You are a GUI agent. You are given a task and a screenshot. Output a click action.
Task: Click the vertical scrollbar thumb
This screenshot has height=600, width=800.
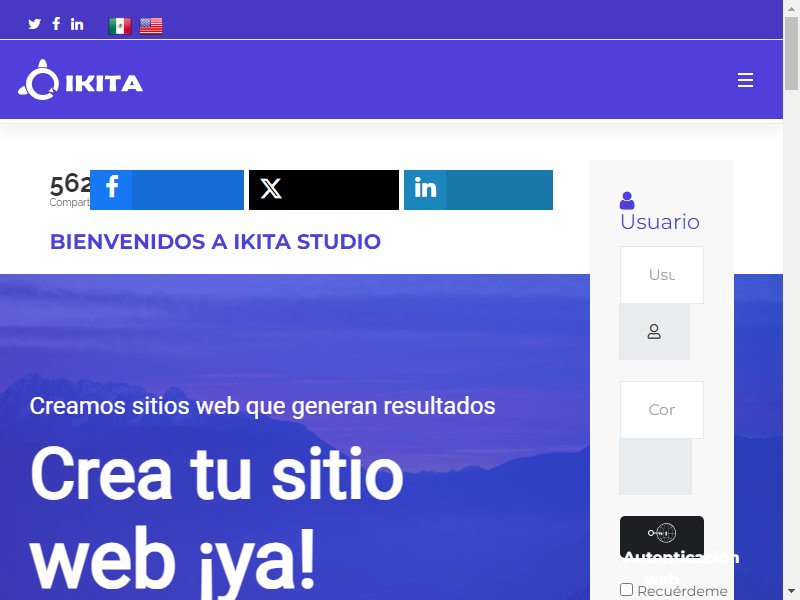tap(791, 54)
